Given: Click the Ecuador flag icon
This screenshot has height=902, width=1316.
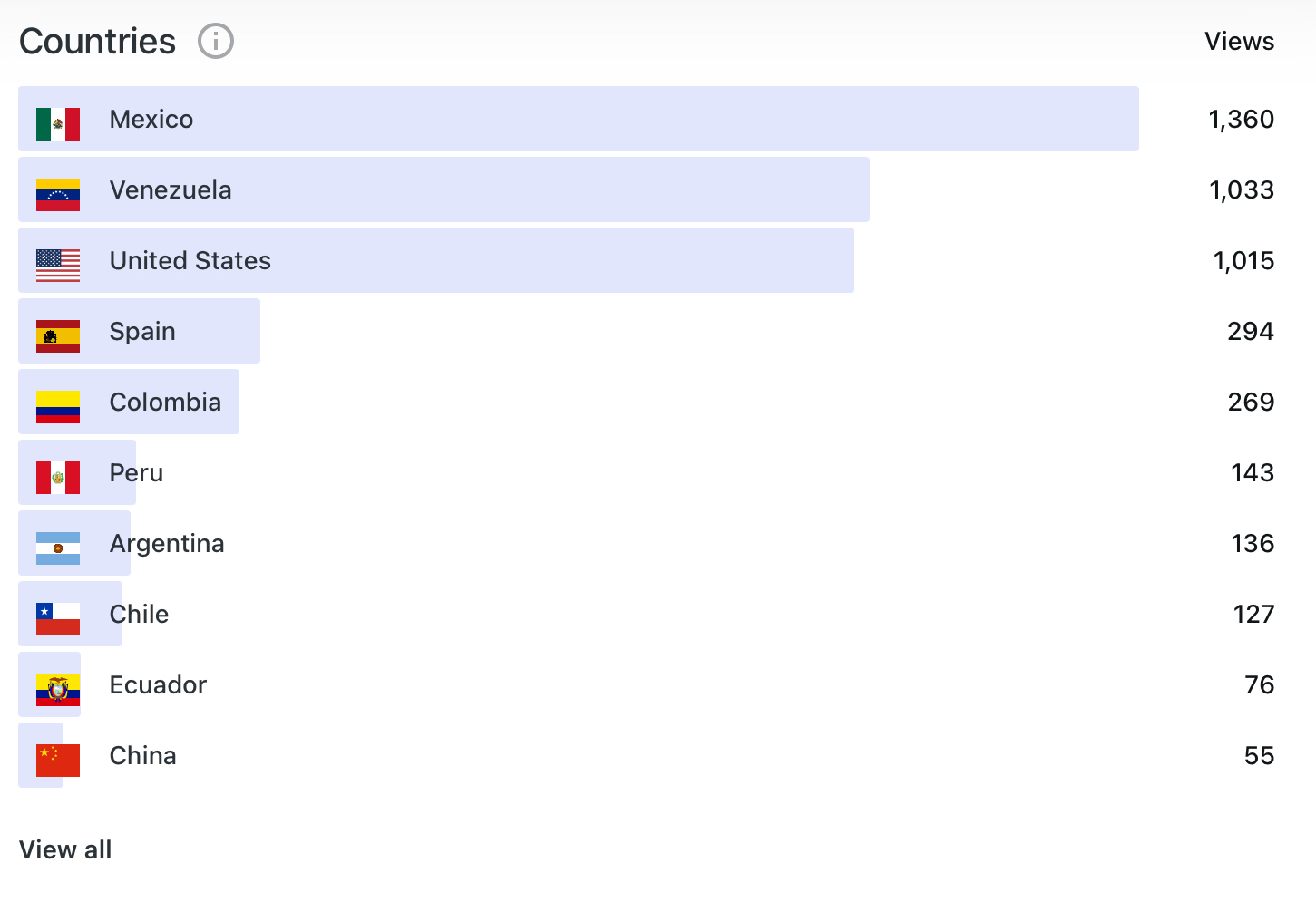Looking at the screenshot, I should (58, 690).
